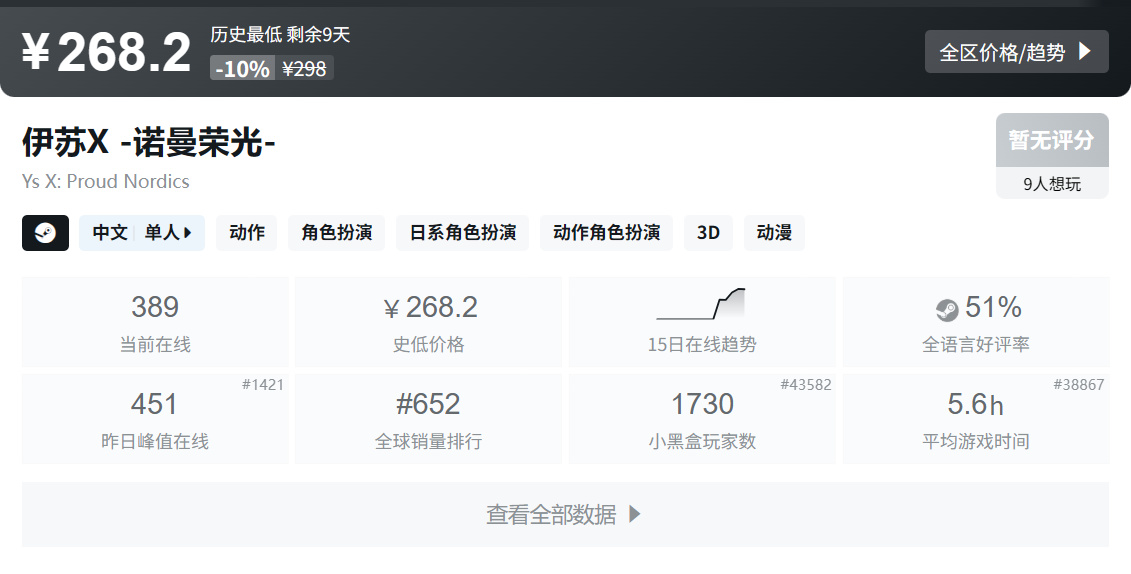This screenshot has height=574, width=1131.
Task: Select the 日系角色扮演 tag
Action: click(x=463, y=233)
